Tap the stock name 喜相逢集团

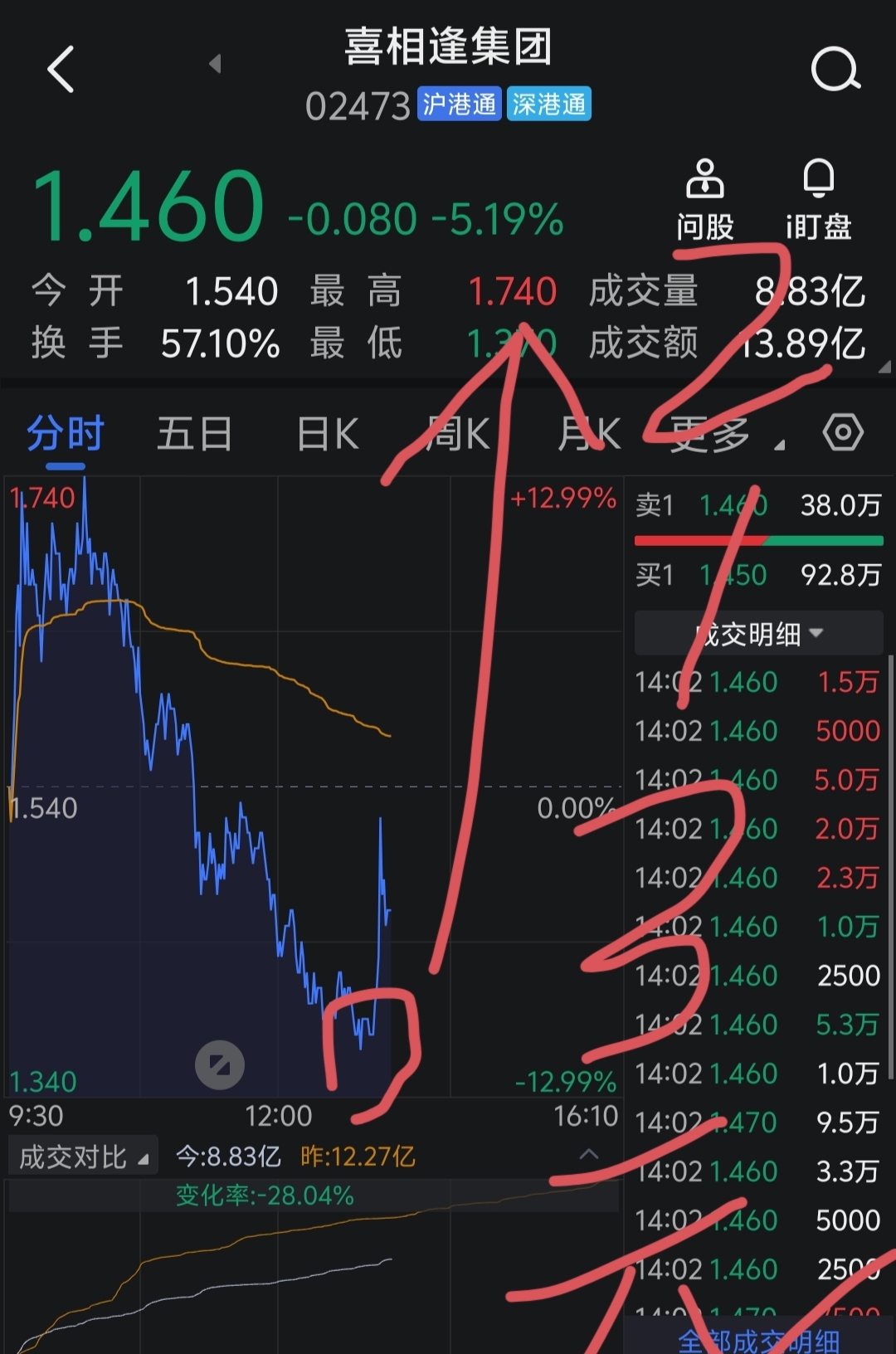click(448, 46)
